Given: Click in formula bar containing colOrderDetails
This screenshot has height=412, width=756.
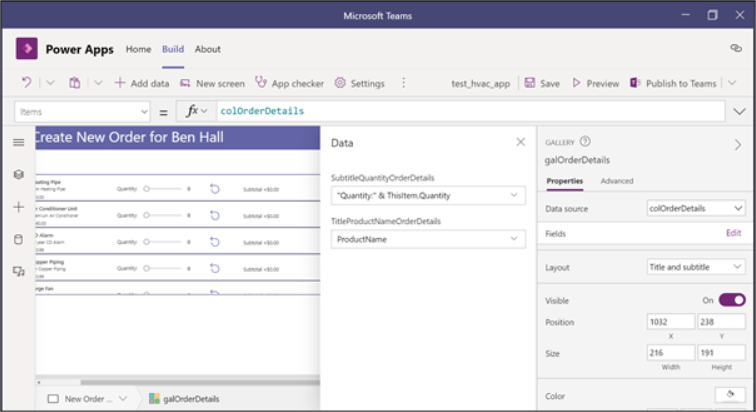Looking at the screenshot, I should click(x=471, y=111).
